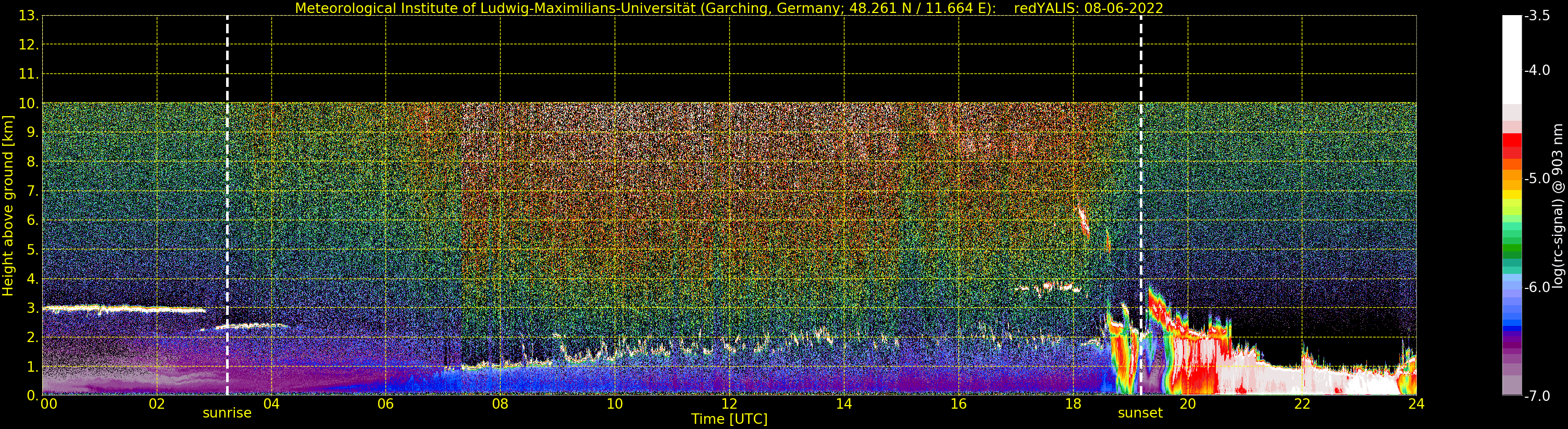Click the time tick label '10' on the time axis

tap(615, 404)
